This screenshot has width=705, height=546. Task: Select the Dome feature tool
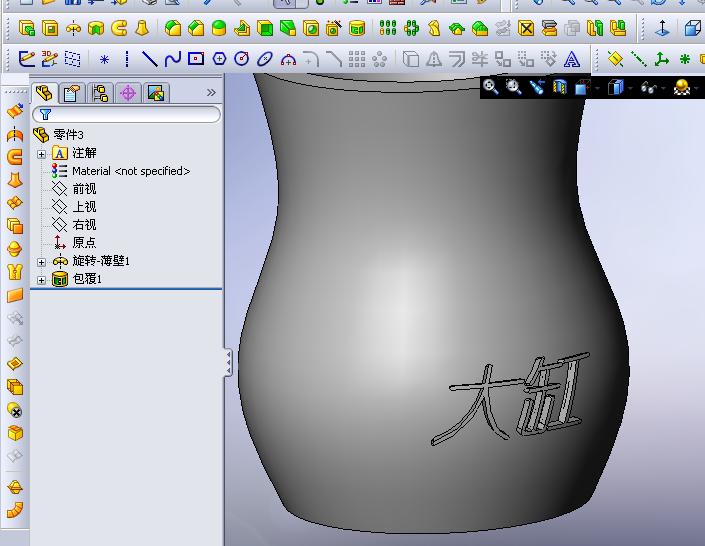click(219, 28)
